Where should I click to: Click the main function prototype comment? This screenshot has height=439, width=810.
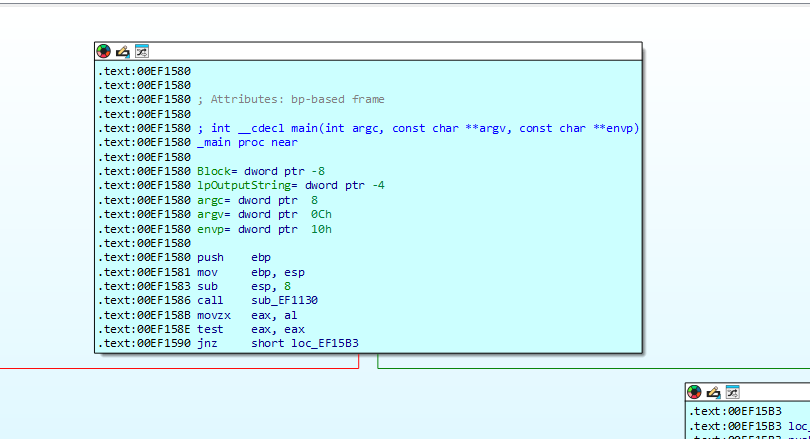(x=418, y=128)
